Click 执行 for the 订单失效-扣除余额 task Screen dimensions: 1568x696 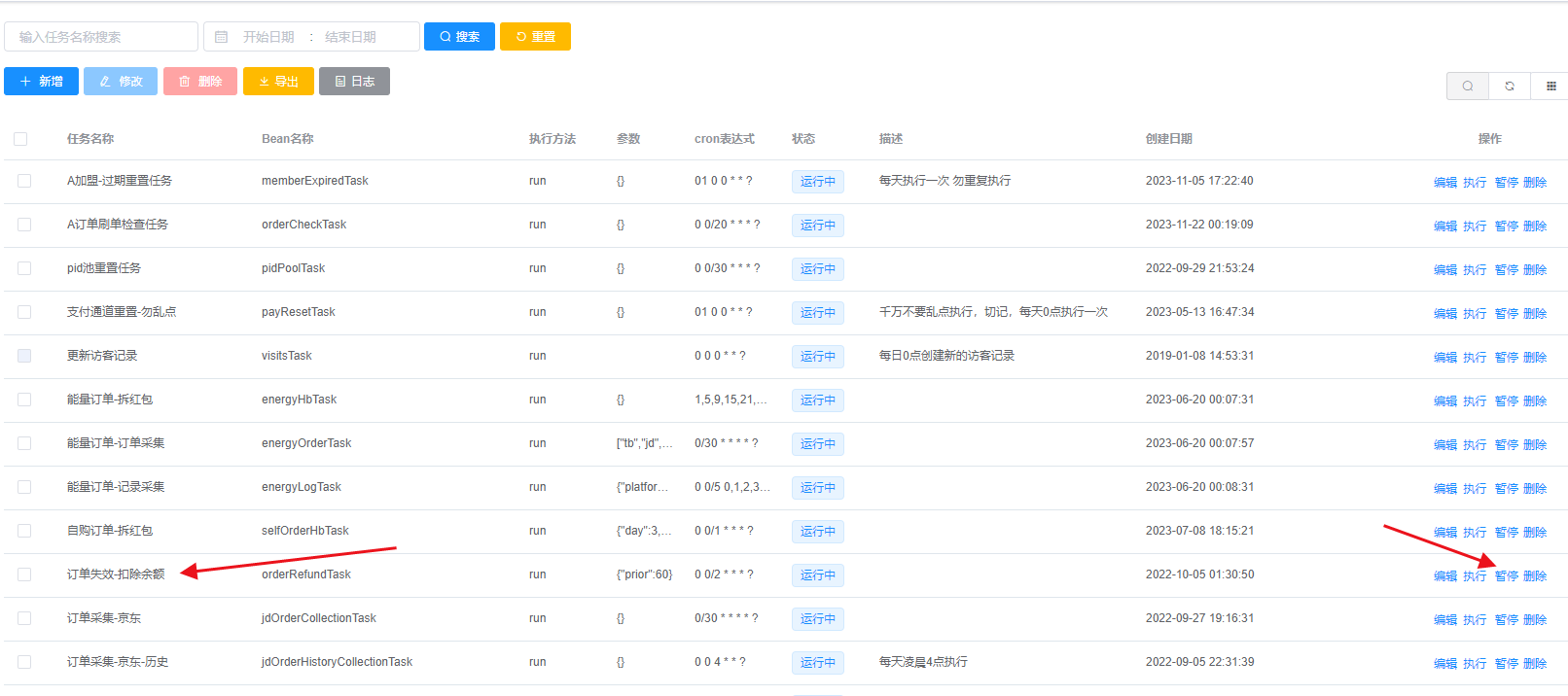[1475, 576]
